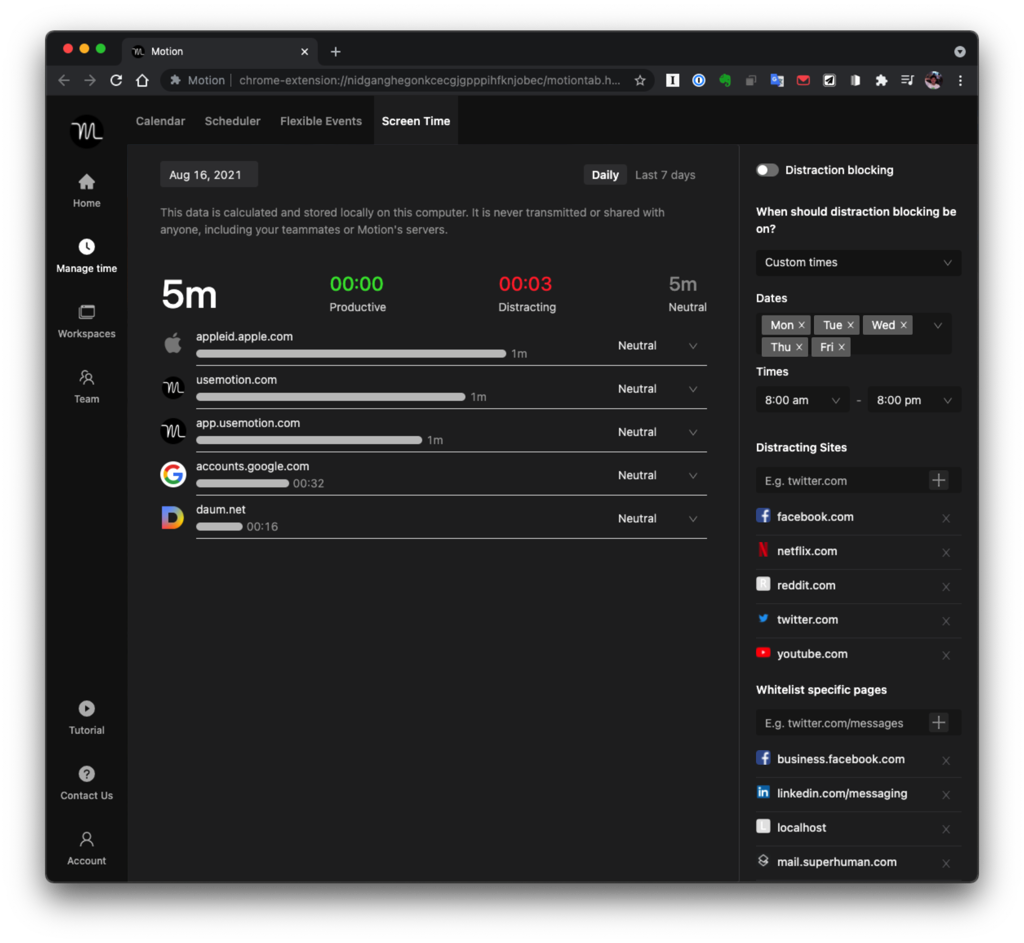Add a distracting site with the plus icon

pyautogui.click(x=938, y=481)
